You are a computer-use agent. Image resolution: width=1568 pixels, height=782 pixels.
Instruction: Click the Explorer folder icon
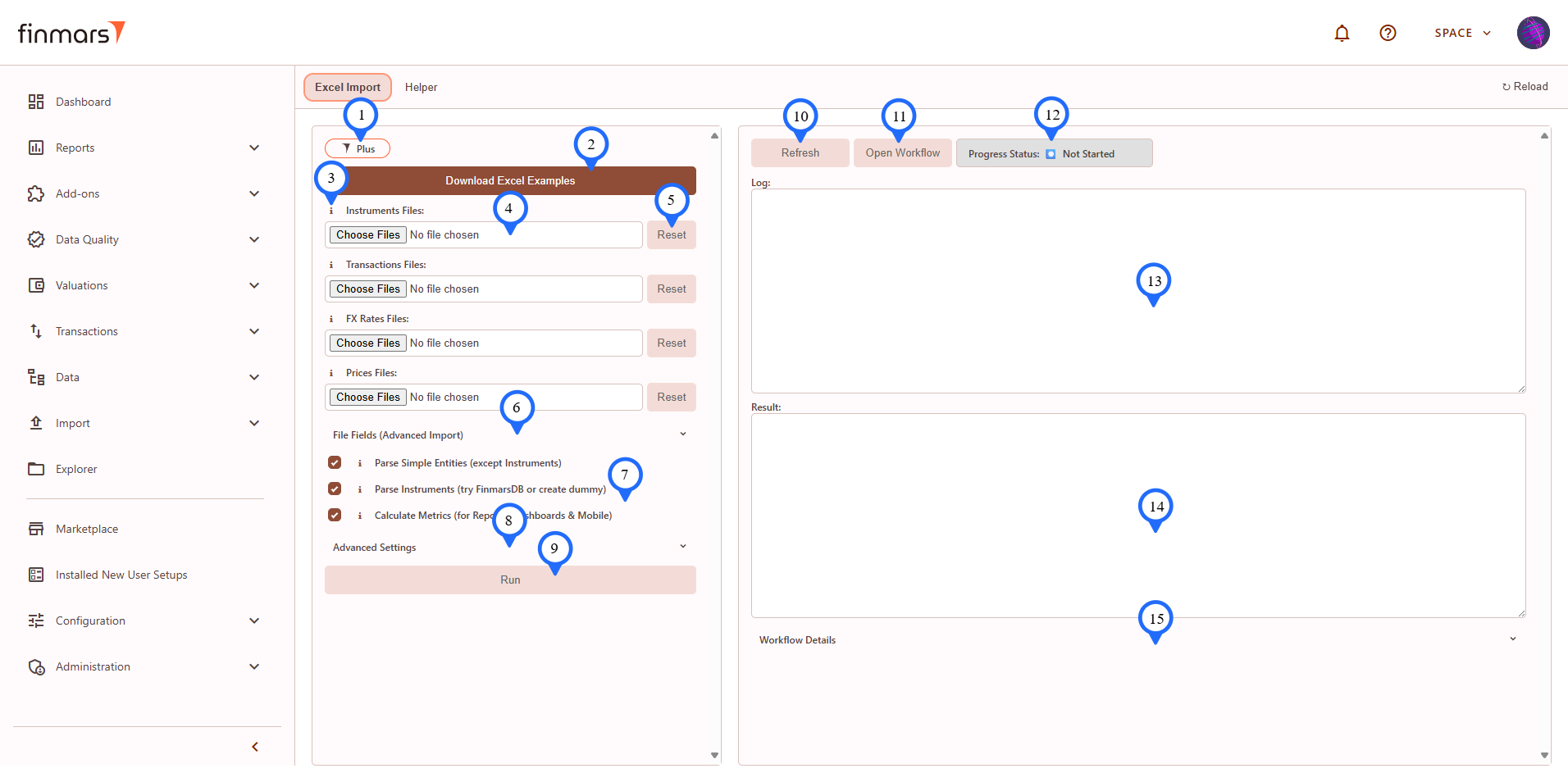(36, 469)
